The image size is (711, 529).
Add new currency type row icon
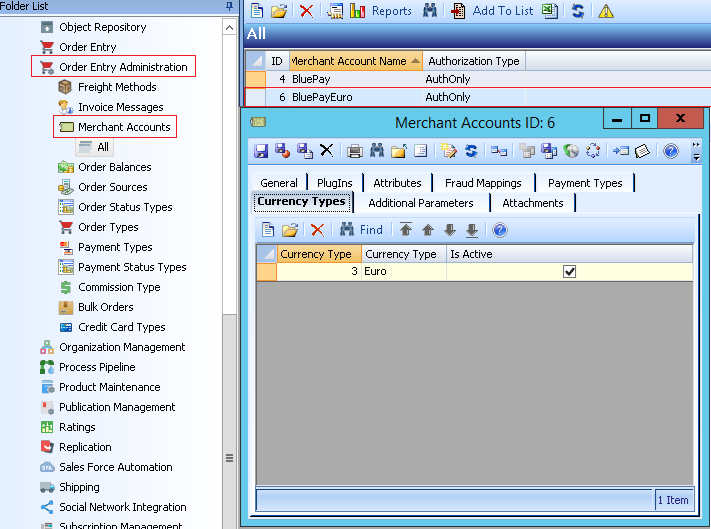268,230
